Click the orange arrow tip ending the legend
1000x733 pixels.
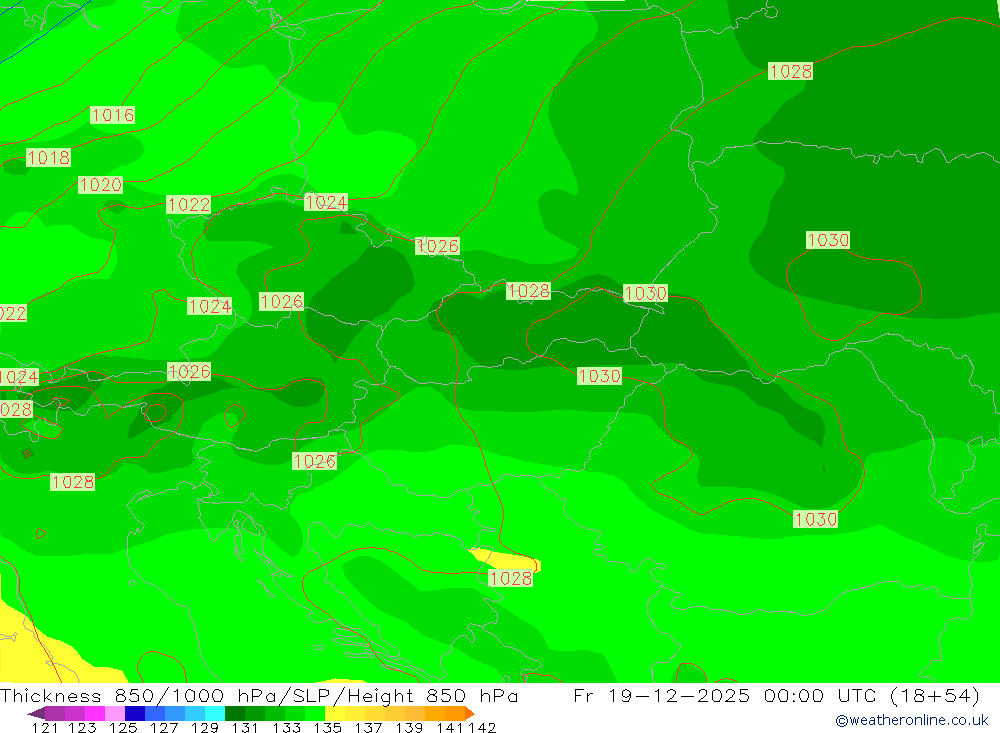point(470,713)
